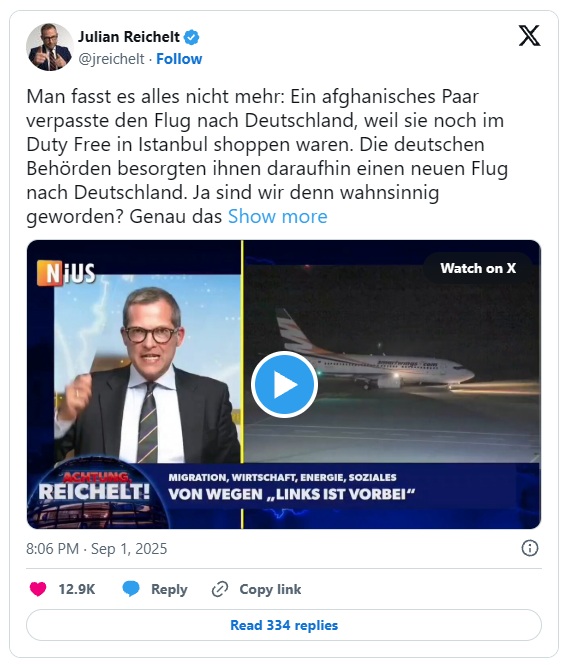This screenshot has height=665, width=571.
Task: Click the NiUS logo in video
Action: 66,273
